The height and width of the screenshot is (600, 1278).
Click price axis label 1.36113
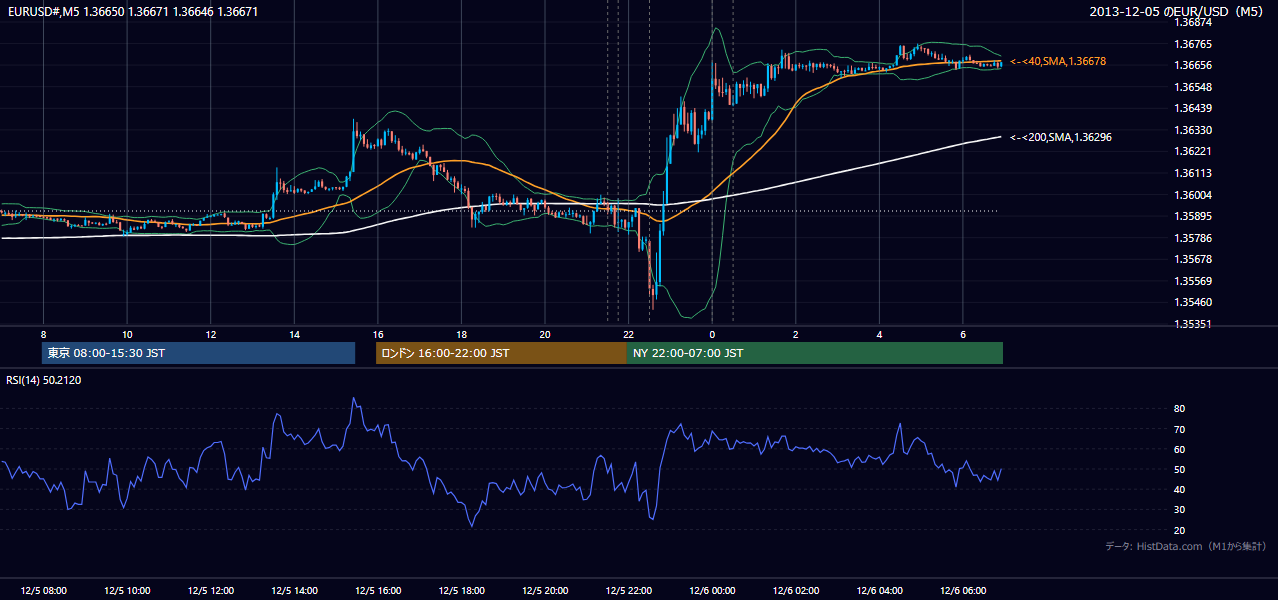point(1193,173)
